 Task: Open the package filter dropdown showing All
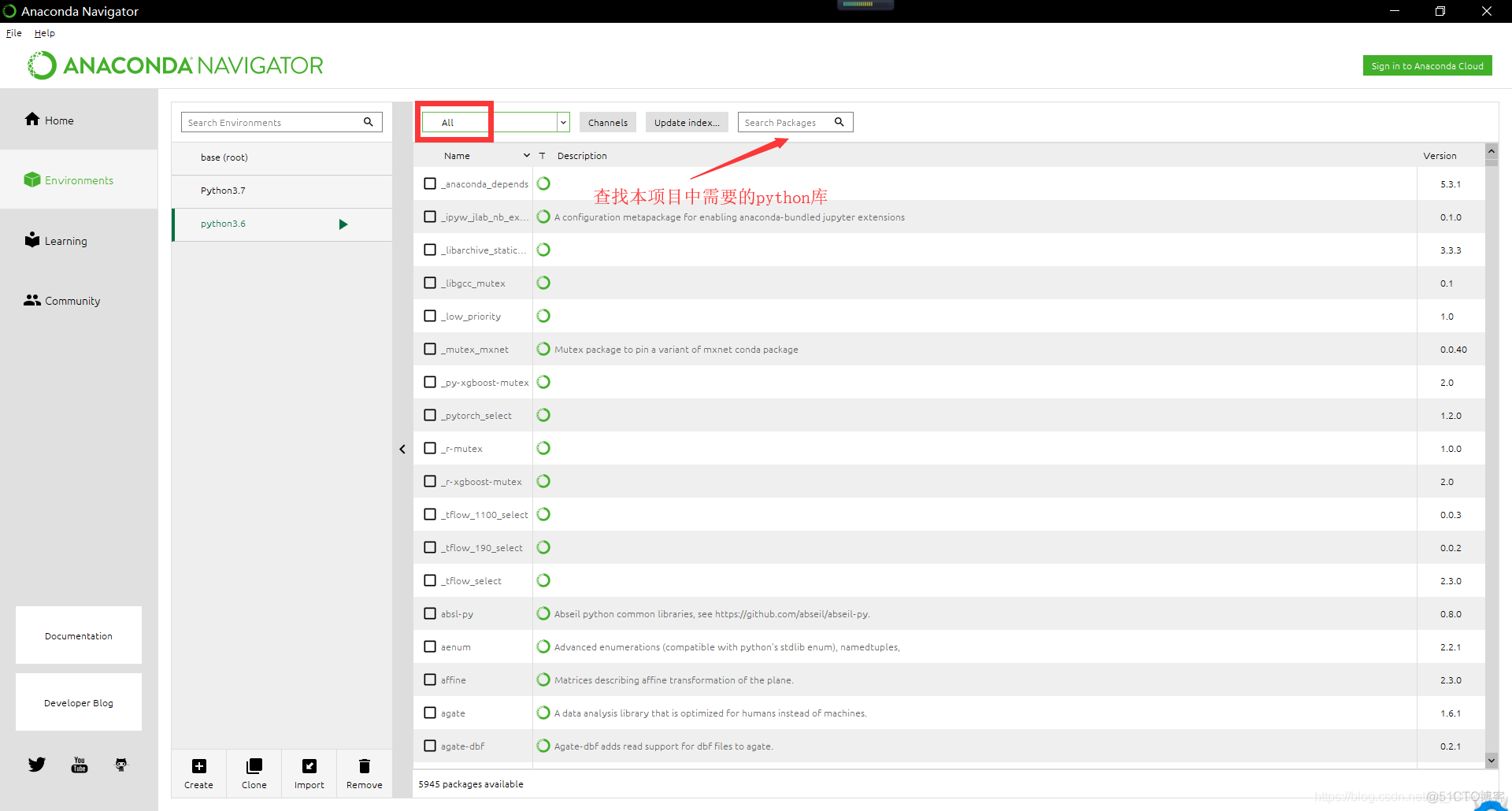pyautogui.click(x=495, y=122)
